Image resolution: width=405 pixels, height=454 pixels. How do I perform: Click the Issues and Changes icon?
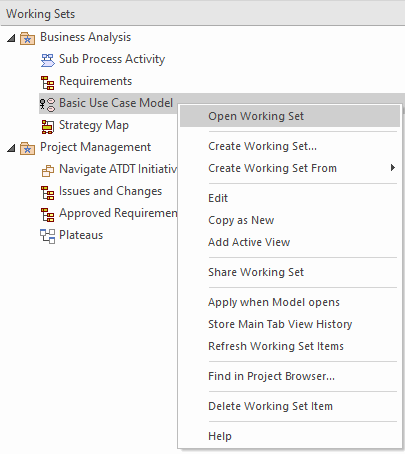(x=47, y=192)
